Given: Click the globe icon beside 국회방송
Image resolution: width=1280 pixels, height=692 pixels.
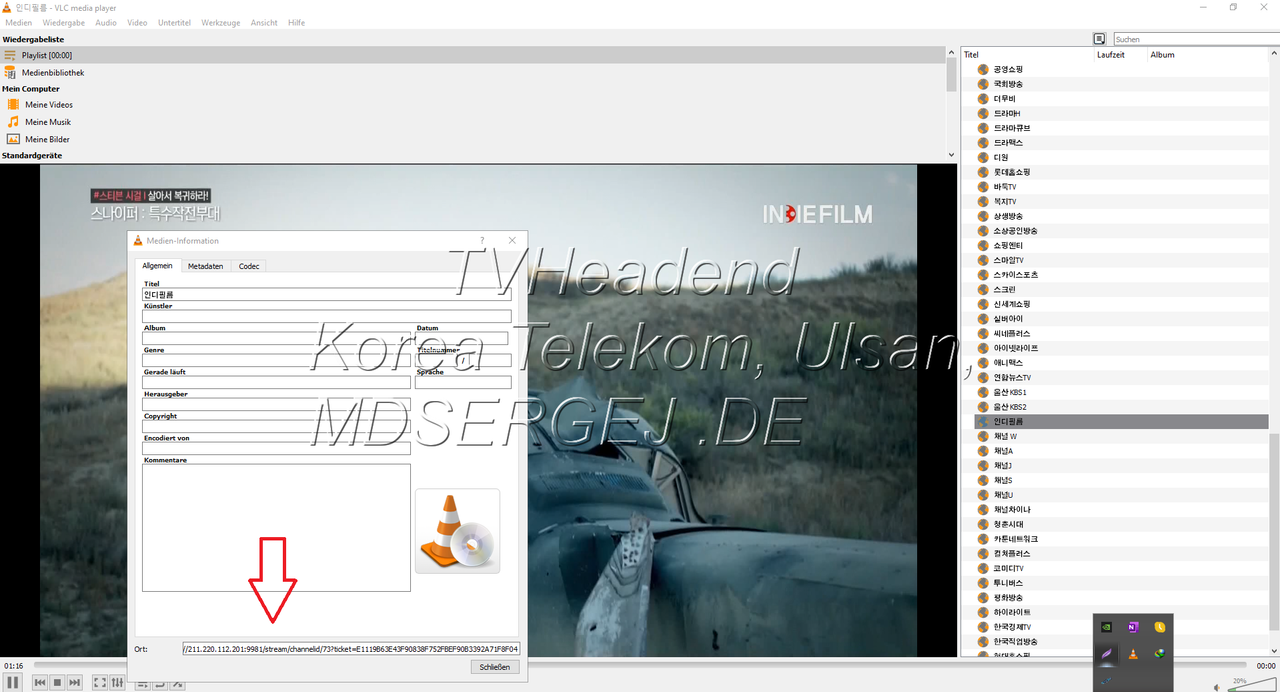Looking at the screenshot, I should point(983,84).
